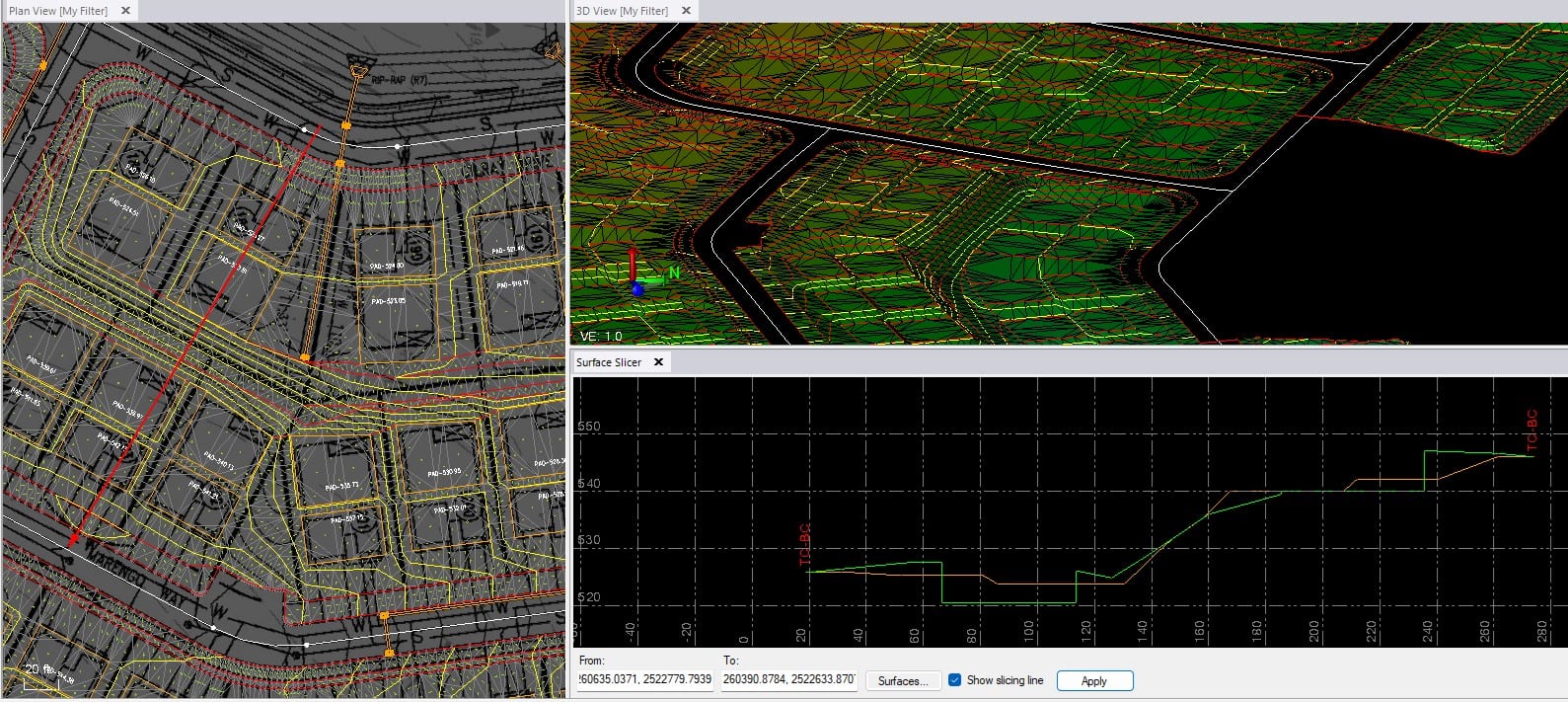This screenshot has height=702, width=1568.
Task: Click the PAD-524.80 label in plan view
Action: point(387,266)
